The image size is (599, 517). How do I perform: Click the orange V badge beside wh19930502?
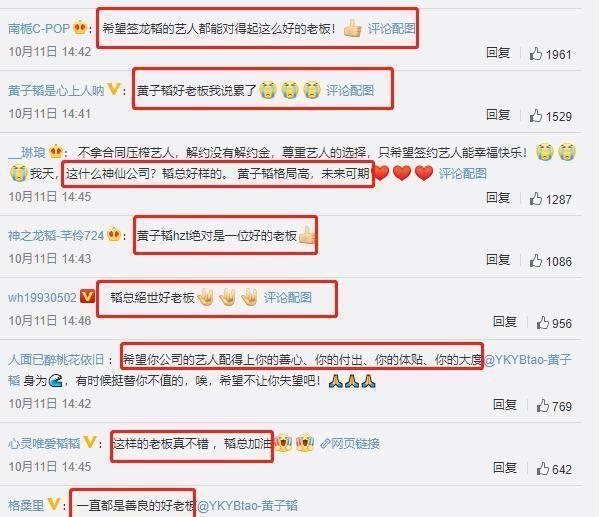87,297
